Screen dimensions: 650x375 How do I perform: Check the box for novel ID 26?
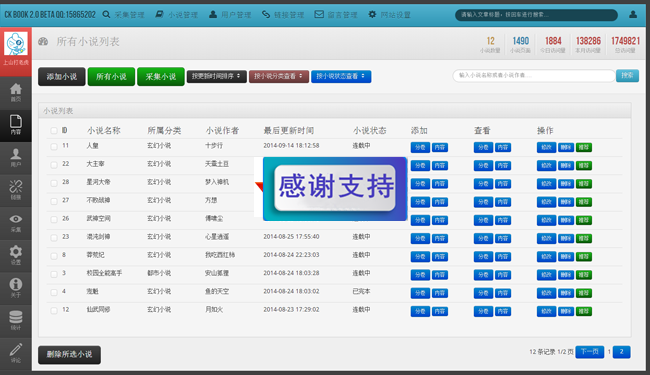tap(54, 219)
